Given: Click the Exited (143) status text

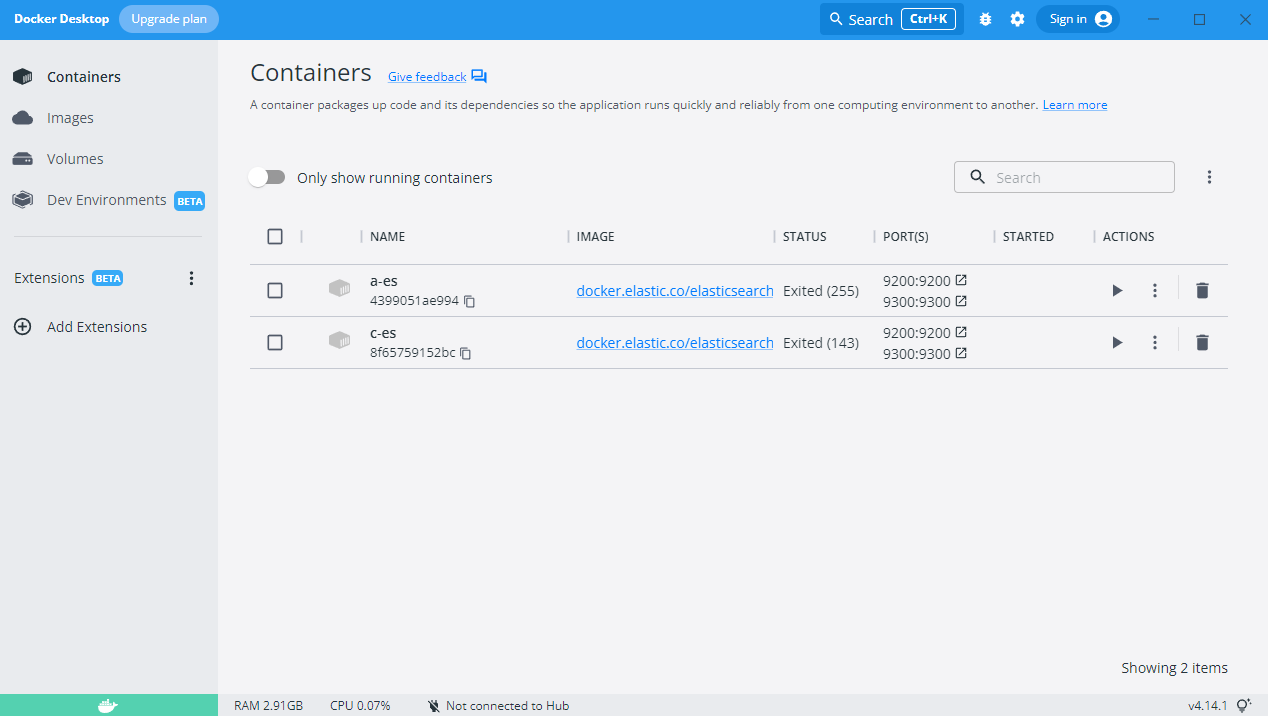Looking at the screenshot, I should (x=821, y=343).
